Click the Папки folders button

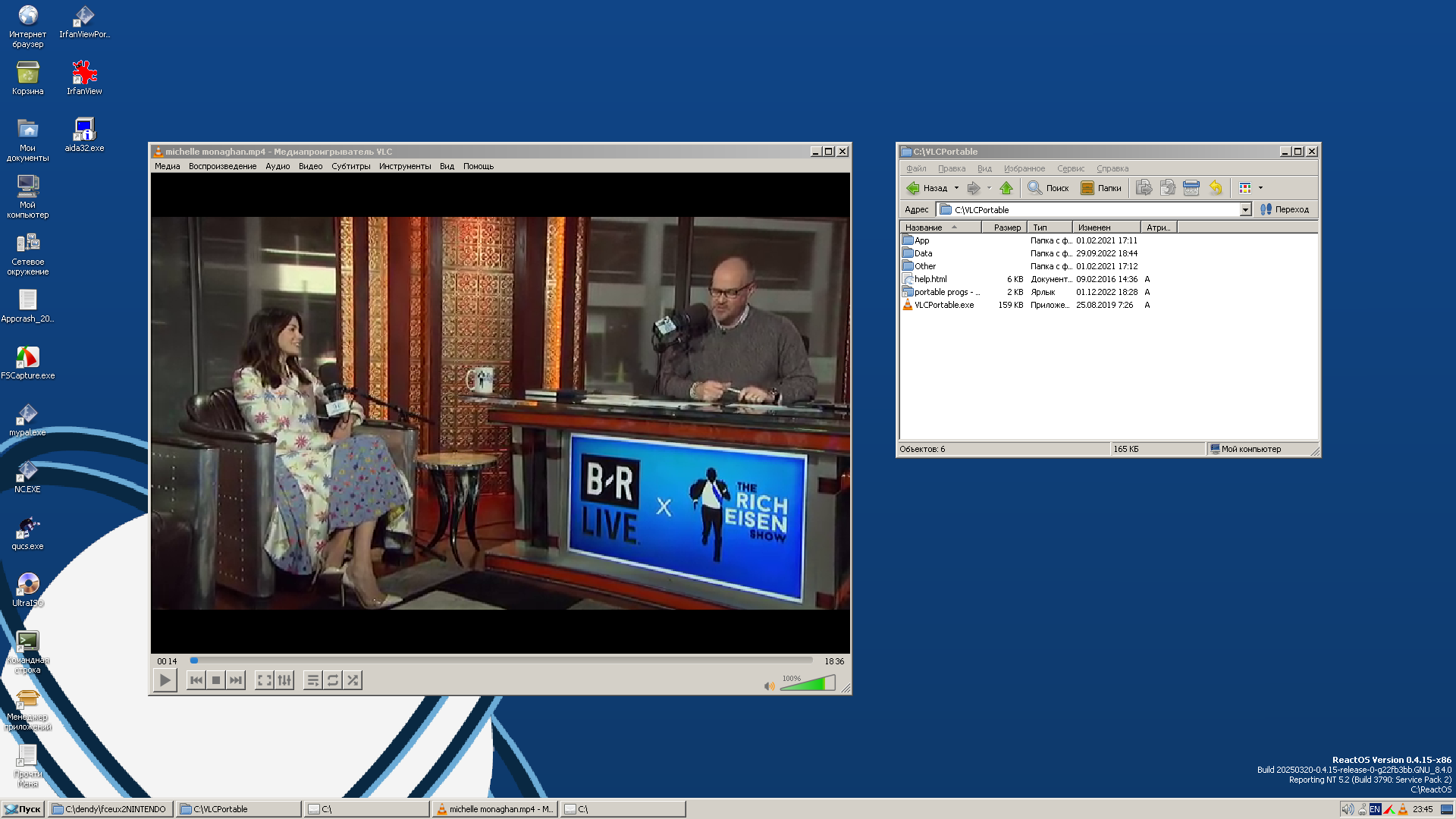pos(1101,188)
